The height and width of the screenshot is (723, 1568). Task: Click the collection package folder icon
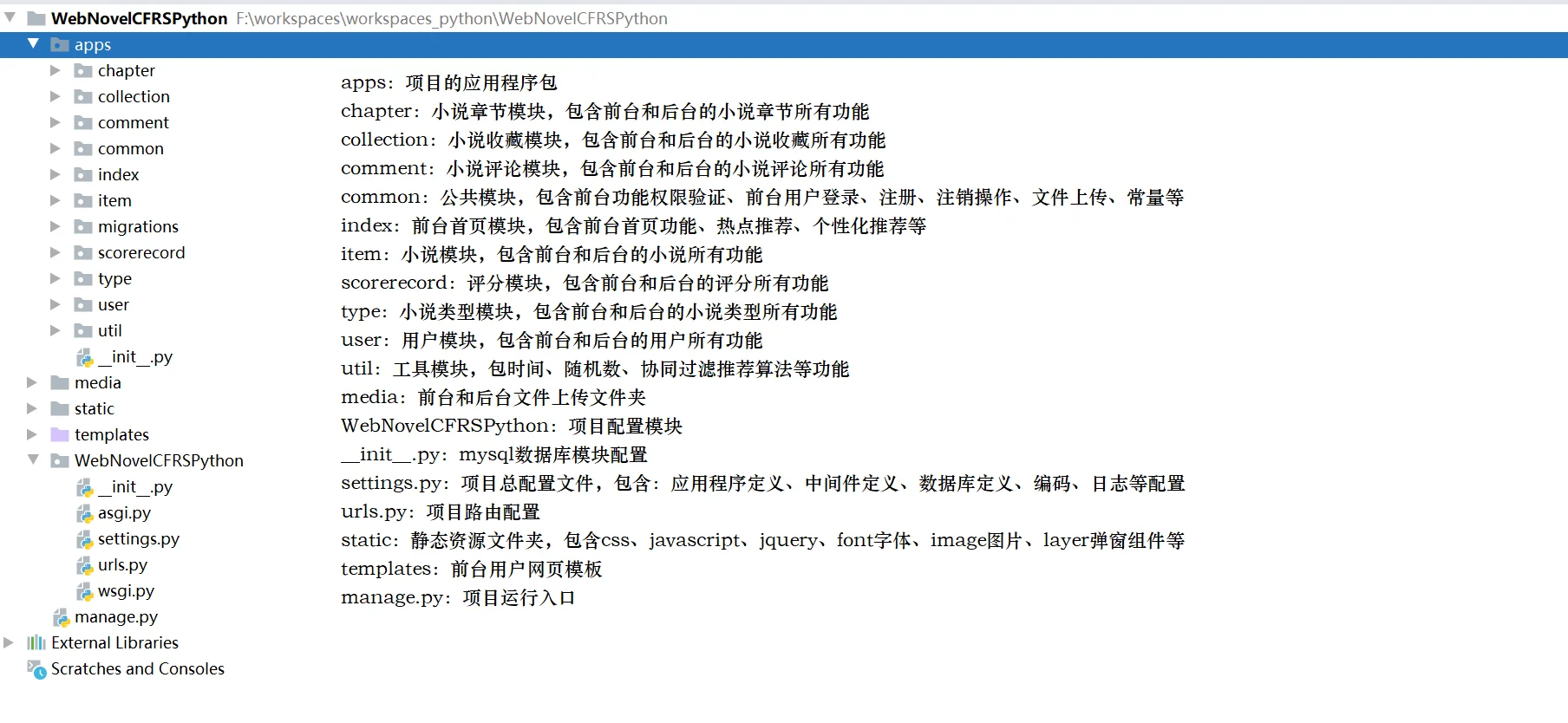pyautogui.click(x=83, y=96)
